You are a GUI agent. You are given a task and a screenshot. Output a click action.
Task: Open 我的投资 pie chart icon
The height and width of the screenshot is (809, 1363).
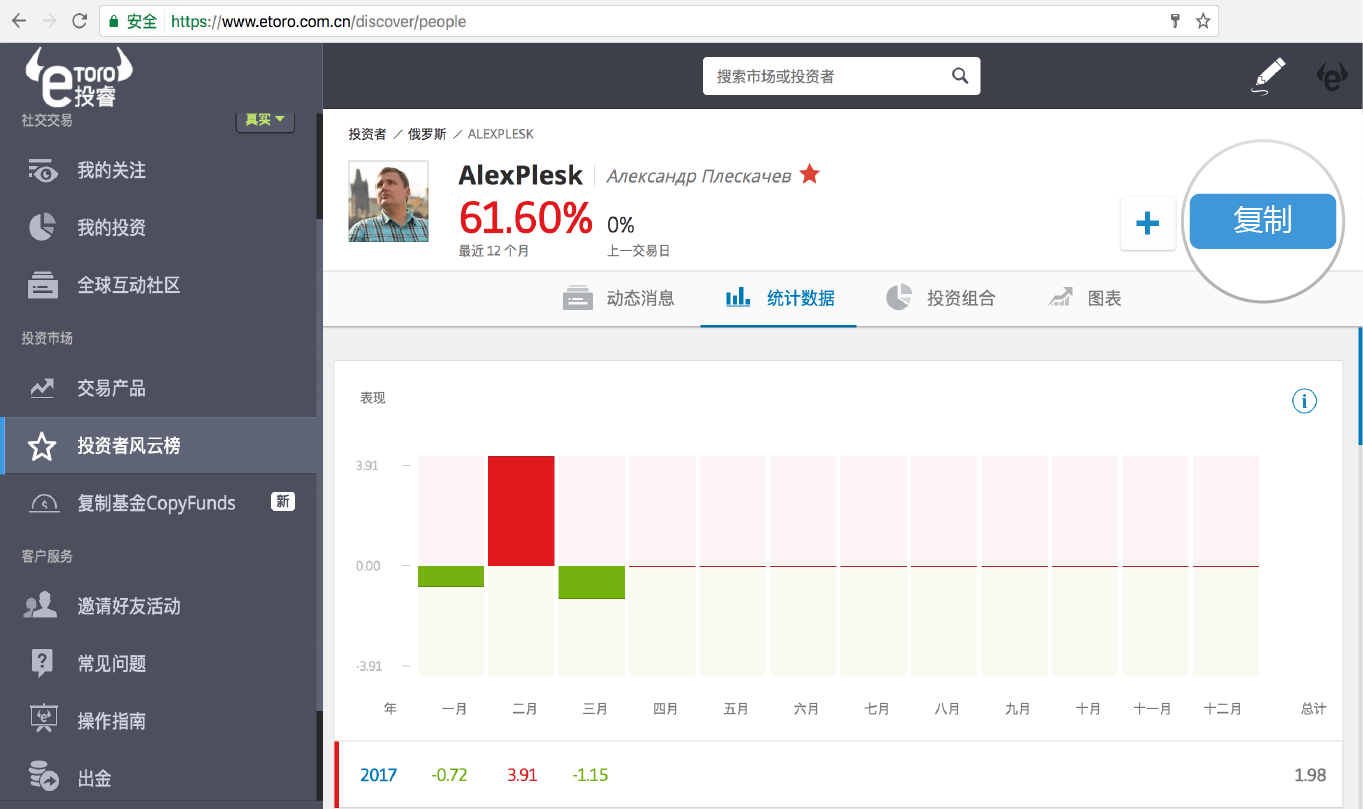coord(42,228)
